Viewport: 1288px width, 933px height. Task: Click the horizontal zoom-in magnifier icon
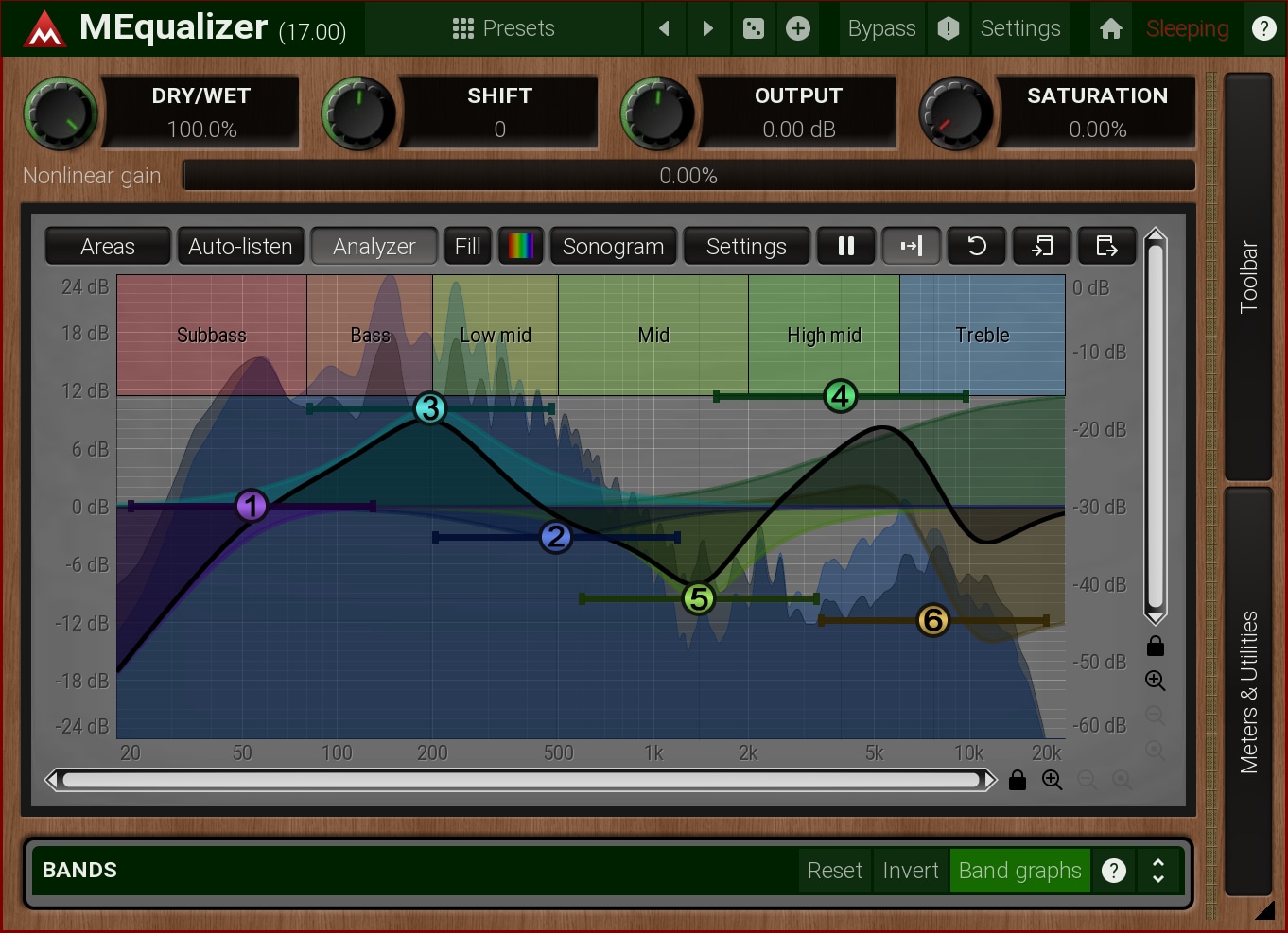1052,780
